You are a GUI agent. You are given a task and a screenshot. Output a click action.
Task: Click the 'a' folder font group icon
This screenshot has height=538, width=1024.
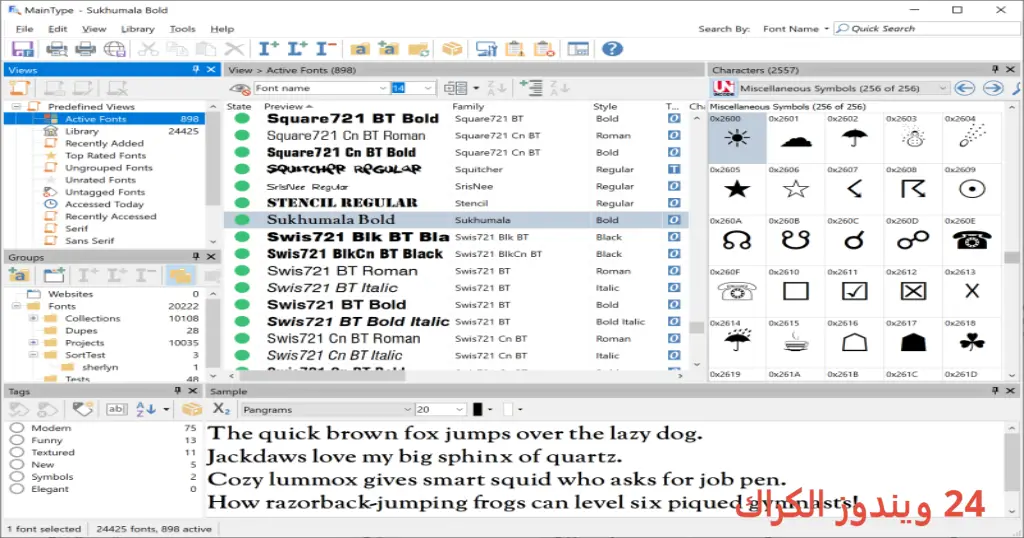click(x=360, y=49)
